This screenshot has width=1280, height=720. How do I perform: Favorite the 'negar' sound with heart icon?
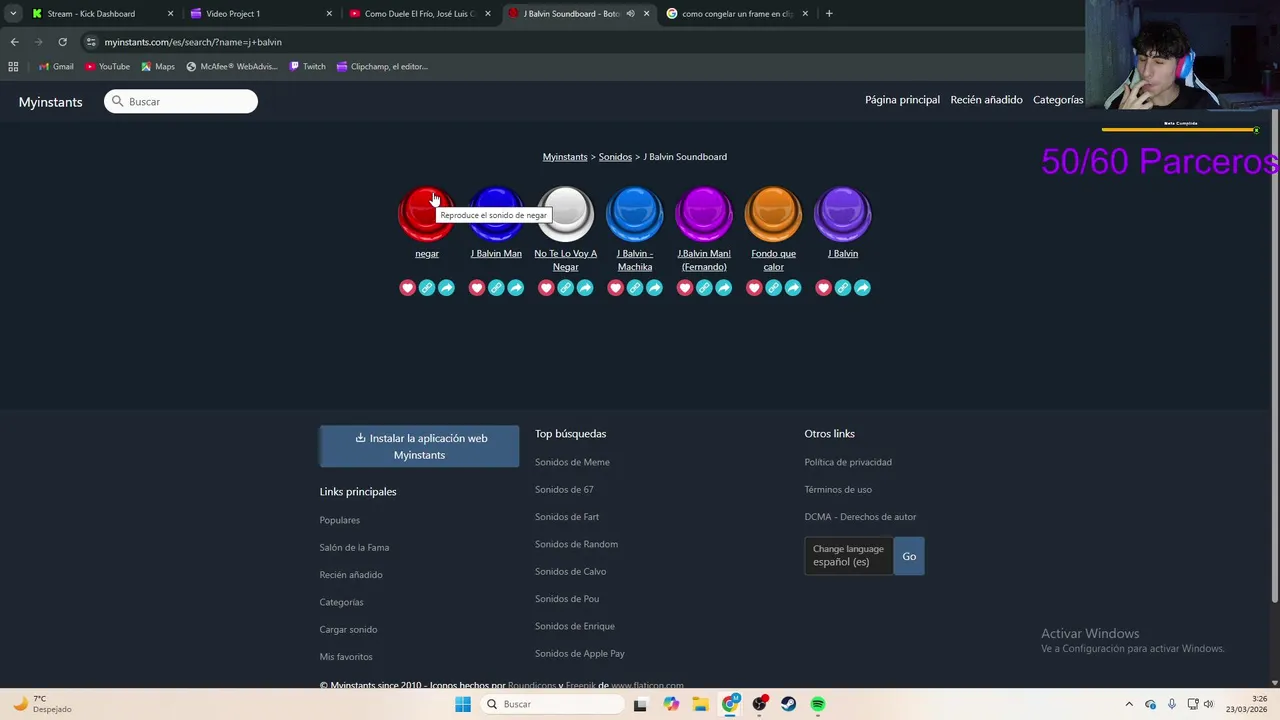coord(407,288)
